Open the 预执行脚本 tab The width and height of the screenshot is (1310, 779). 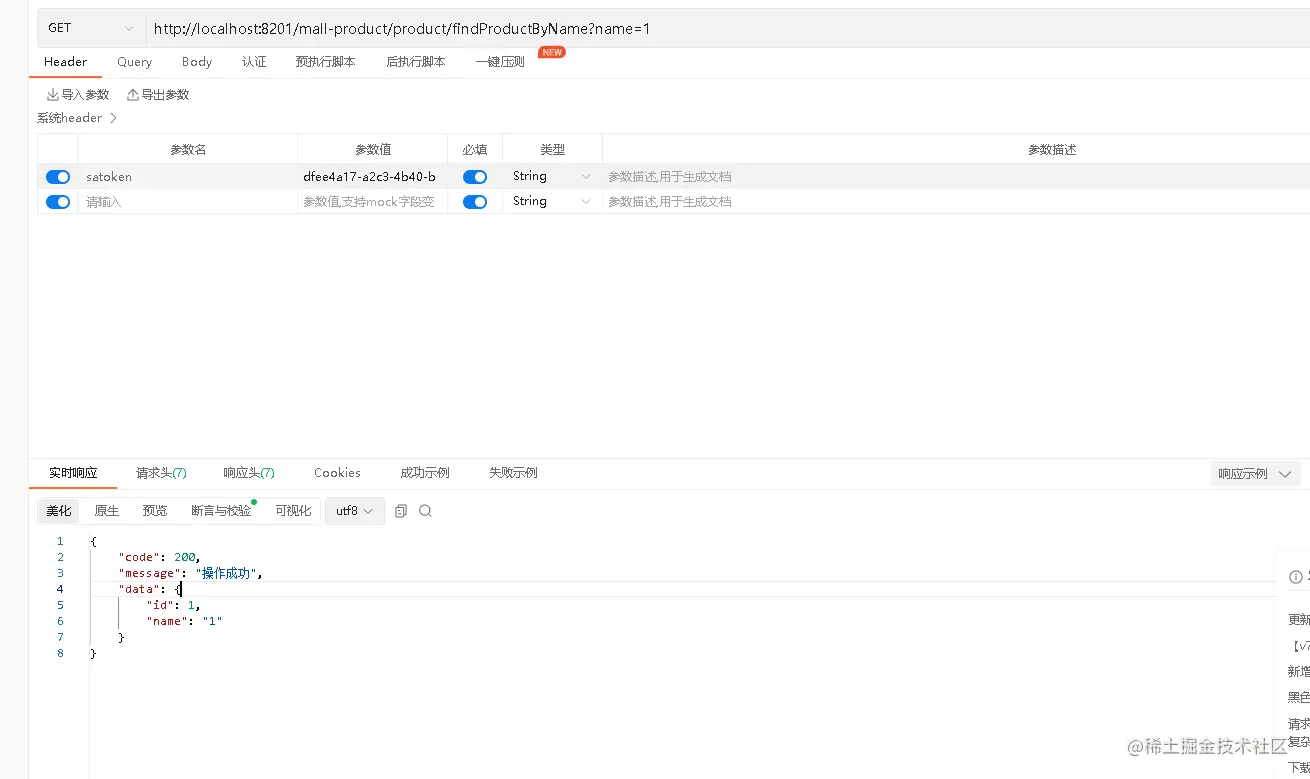tap(325, 62)
